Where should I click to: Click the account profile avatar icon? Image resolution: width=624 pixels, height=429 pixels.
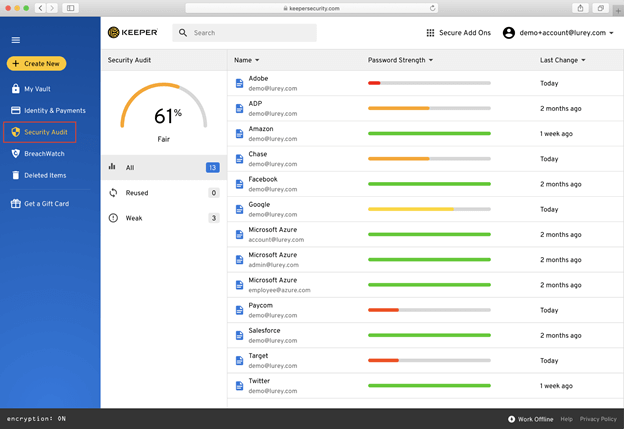[509, 33]
